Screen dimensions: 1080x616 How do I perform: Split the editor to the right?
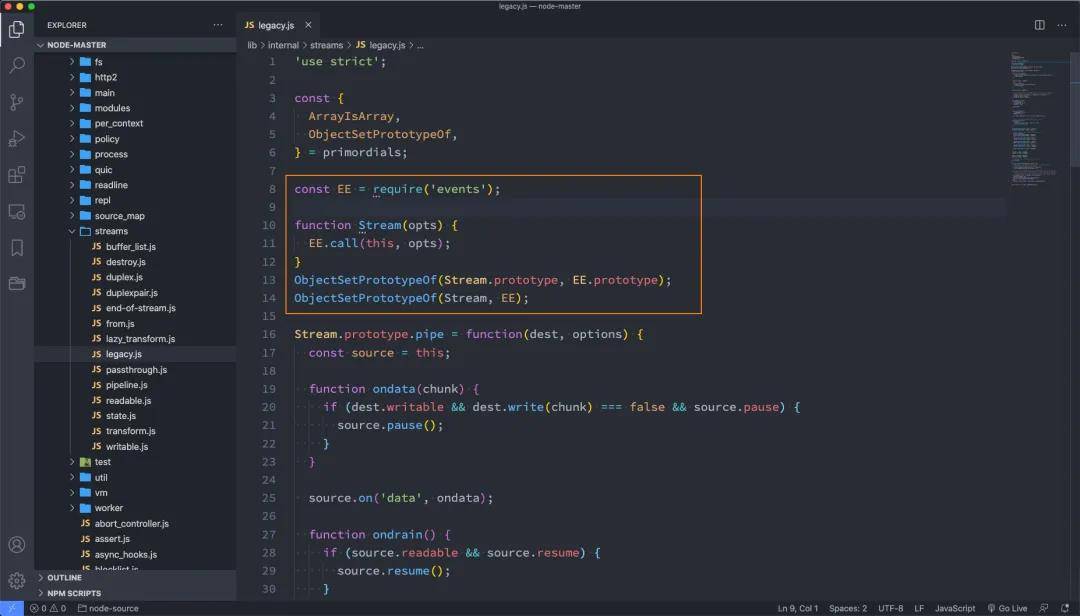tap(1039, 25)
